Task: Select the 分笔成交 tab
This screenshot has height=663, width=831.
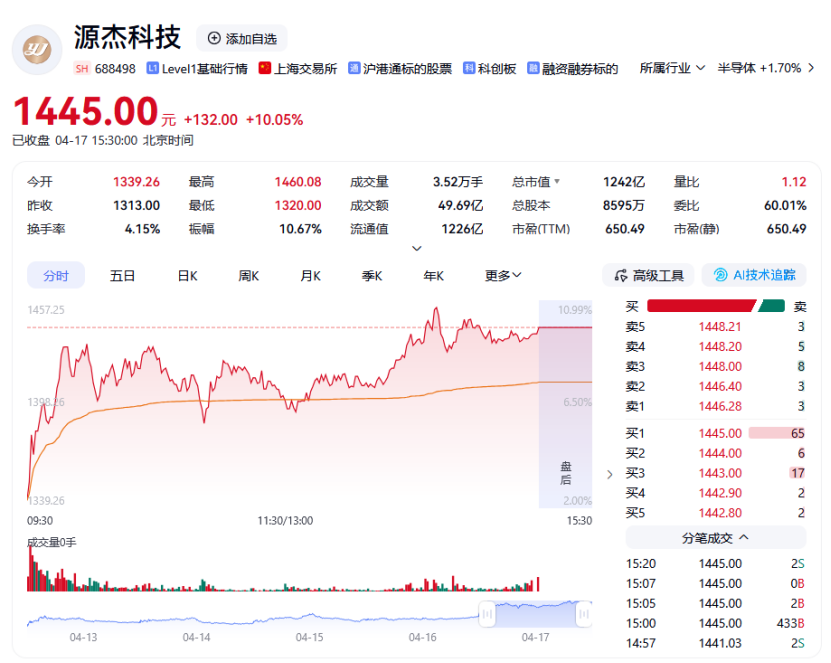Action: click(711, 538)
